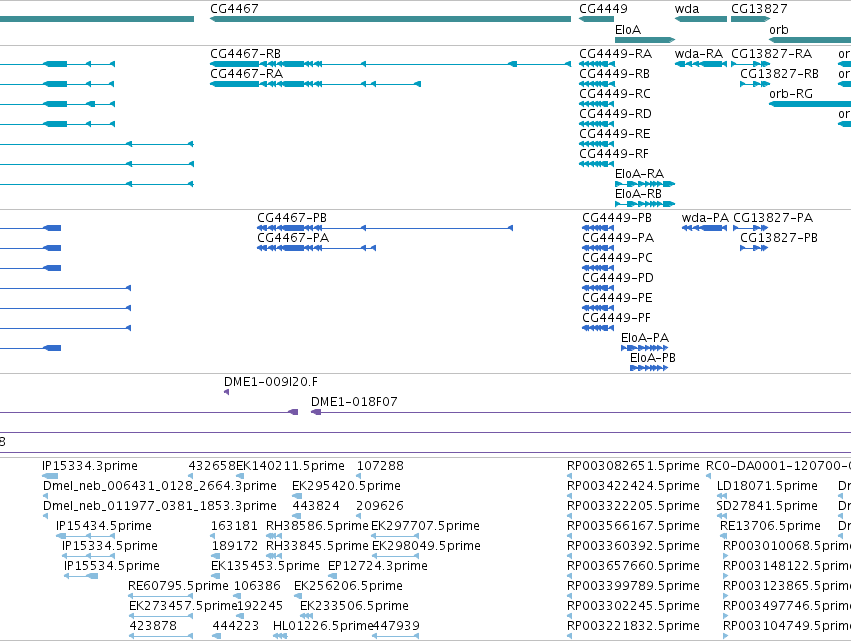Click the orb gene label

(x=778, y=30)
